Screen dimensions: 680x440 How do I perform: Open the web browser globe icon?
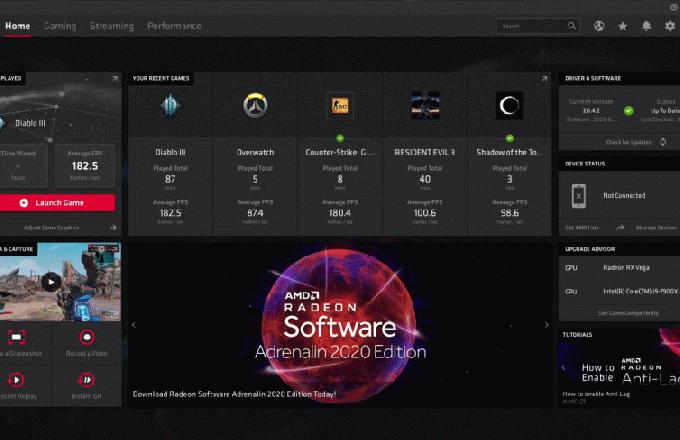[x=599, y=26]
